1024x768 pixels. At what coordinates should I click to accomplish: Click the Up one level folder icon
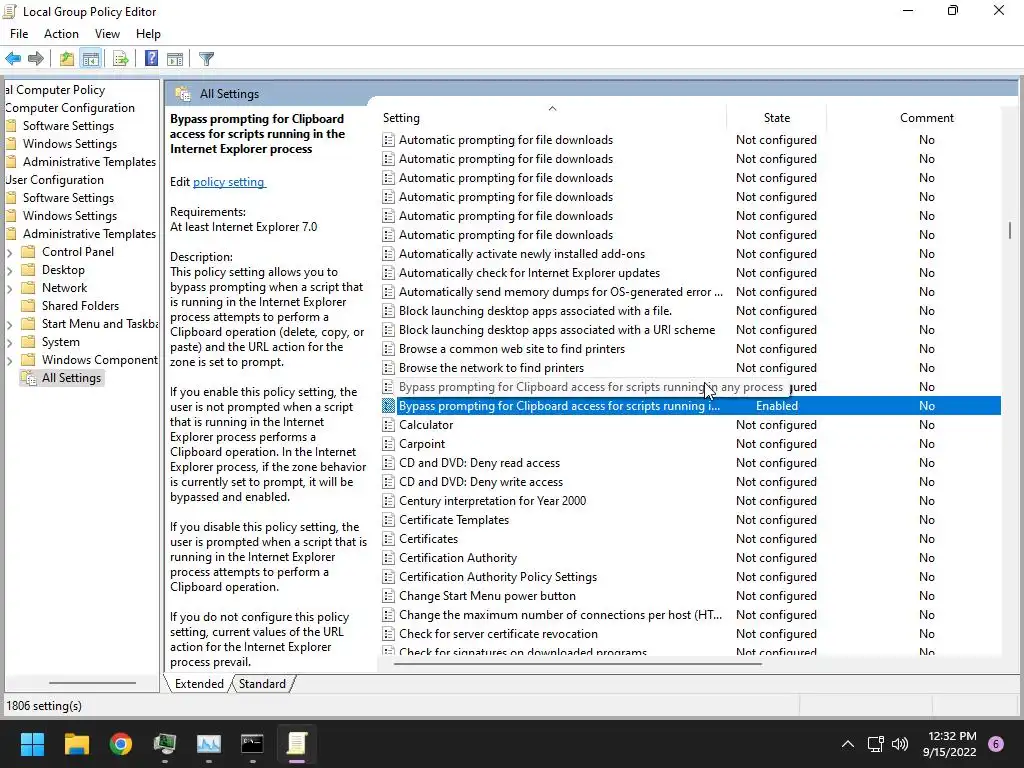(67, 59)
